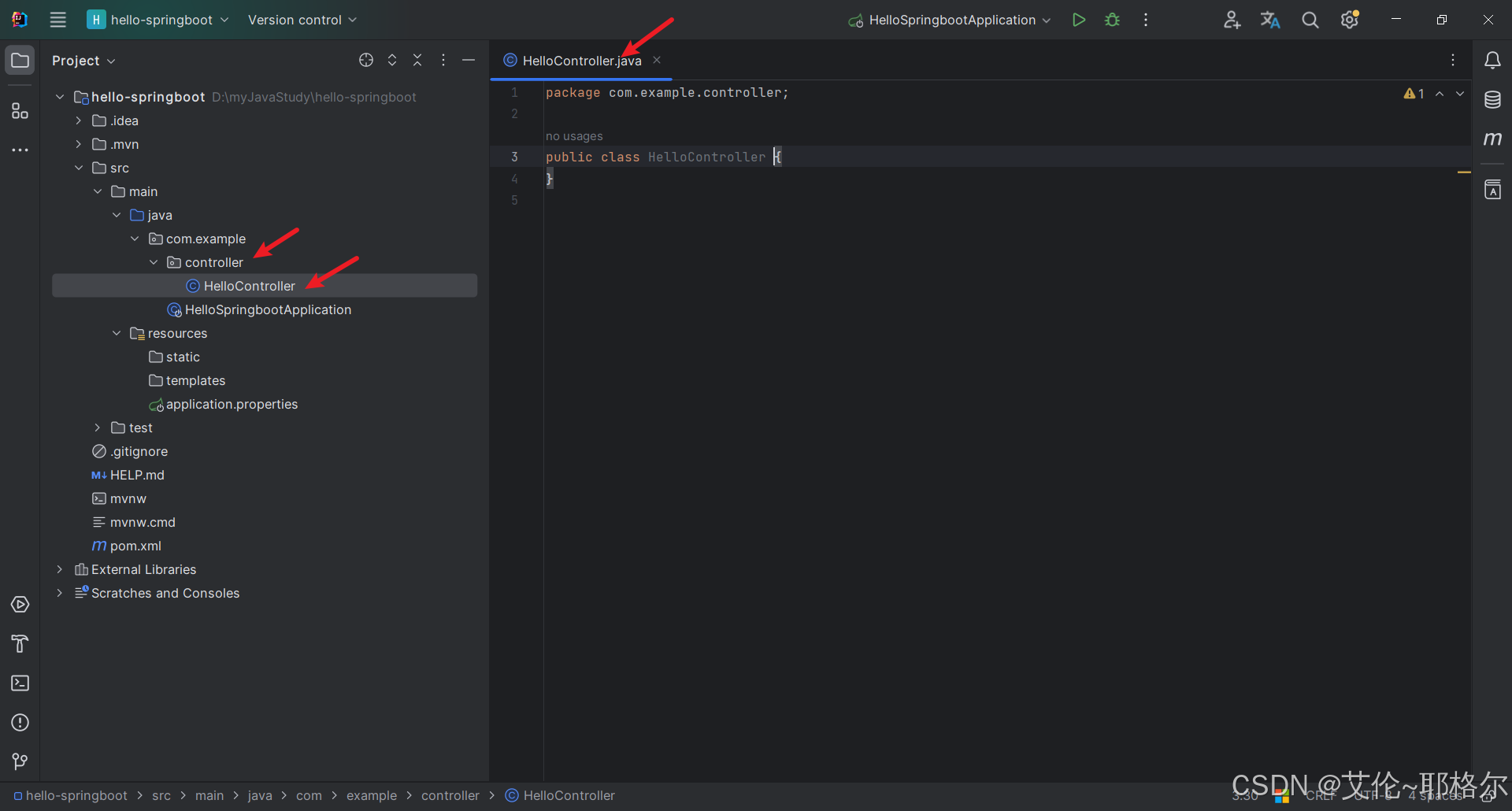Select the static folder

(x=265, y=357)
